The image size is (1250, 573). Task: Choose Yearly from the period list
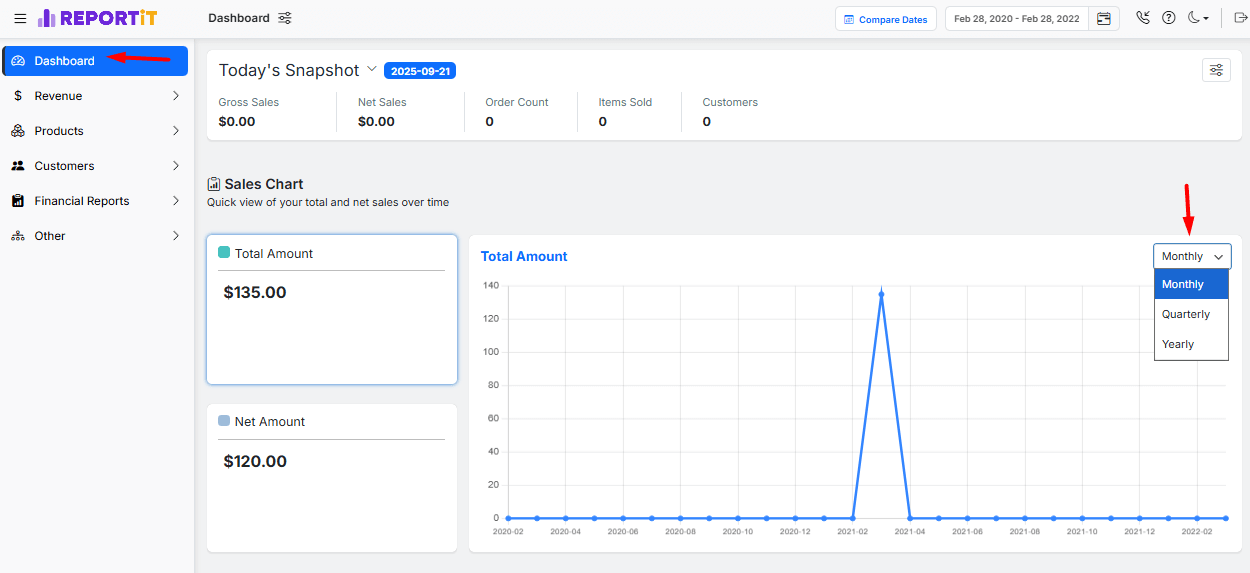point(1178,344)
